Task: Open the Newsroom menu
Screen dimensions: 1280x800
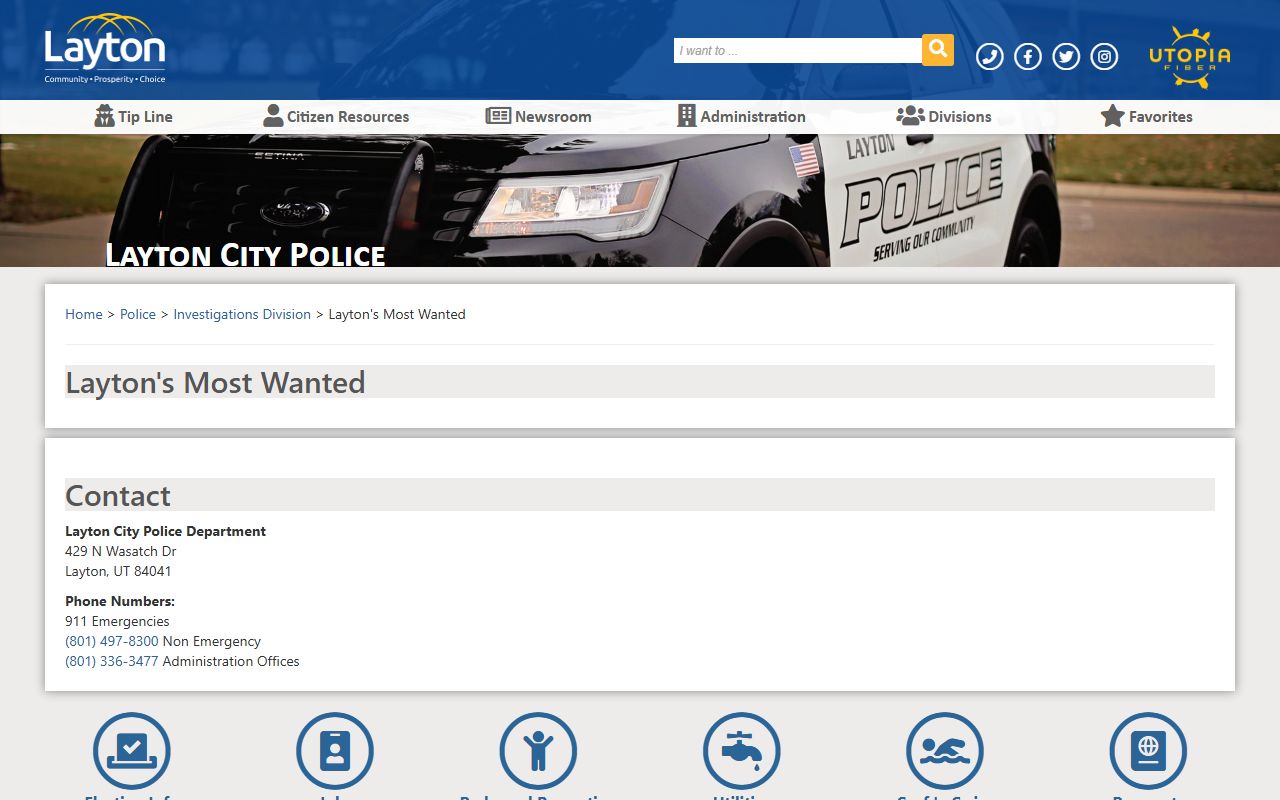Action: [538, 116]
